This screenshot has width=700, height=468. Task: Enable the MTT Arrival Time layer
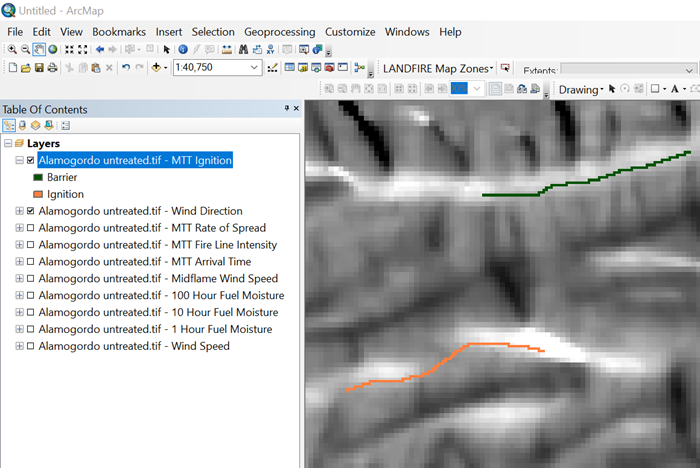[30, 262]
